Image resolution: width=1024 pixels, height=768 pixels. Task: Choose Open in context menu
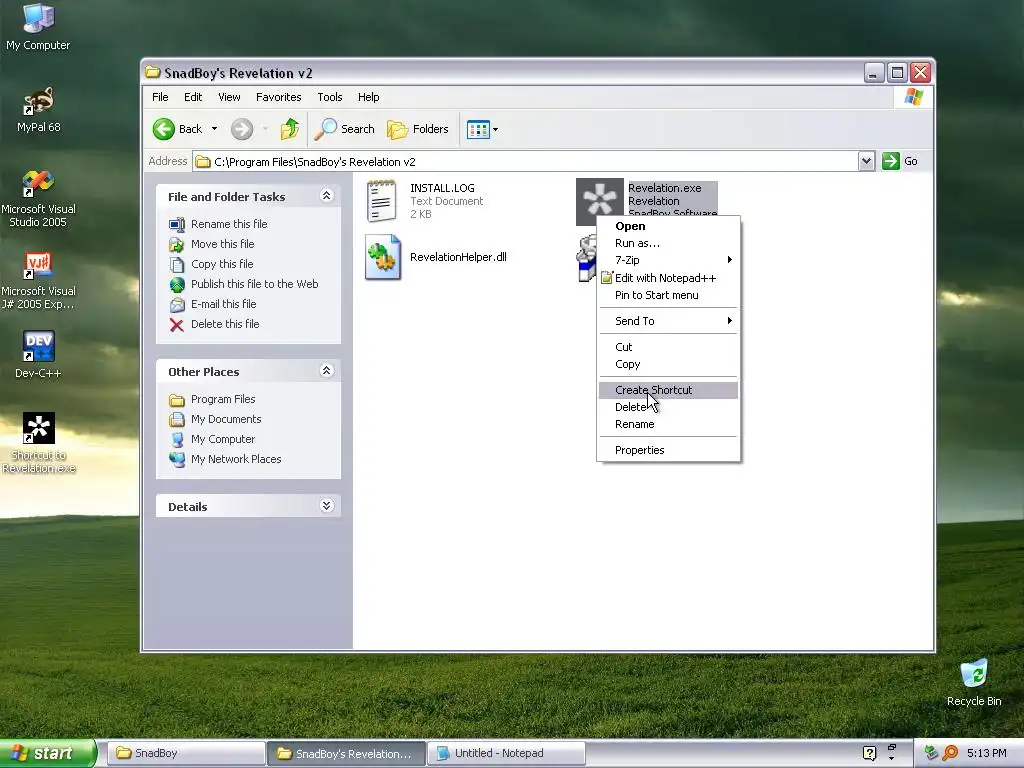click(x=669, y=226)
